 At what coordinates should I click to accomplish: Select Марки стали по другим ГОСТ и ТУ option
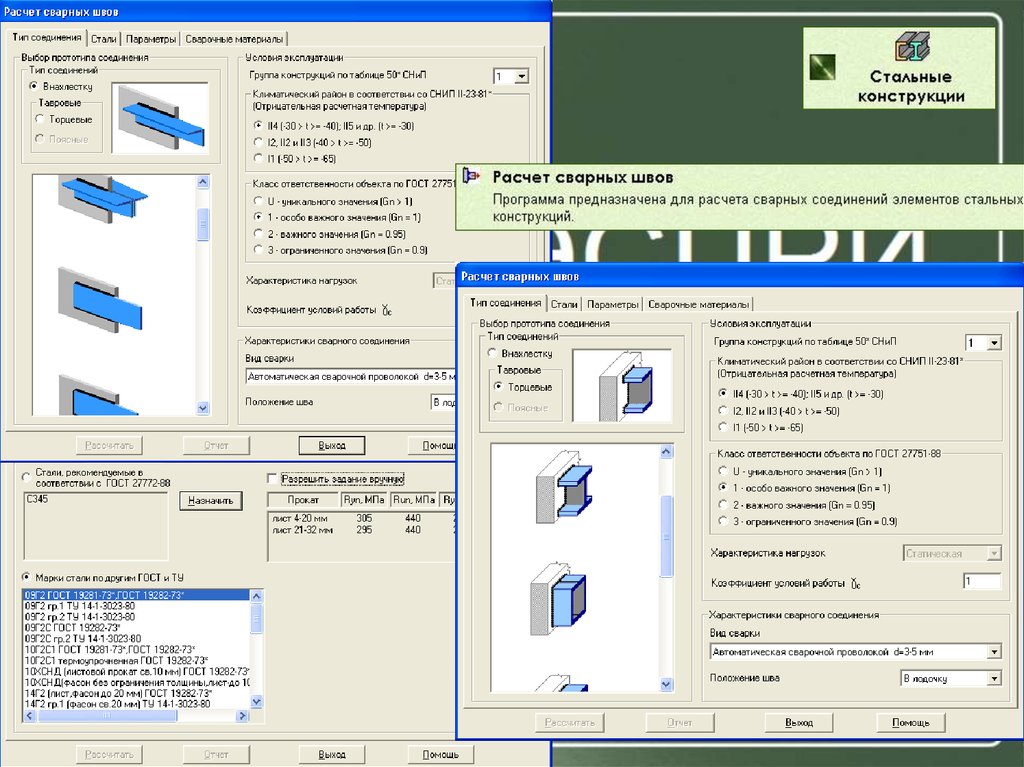(x=27, y=578)
